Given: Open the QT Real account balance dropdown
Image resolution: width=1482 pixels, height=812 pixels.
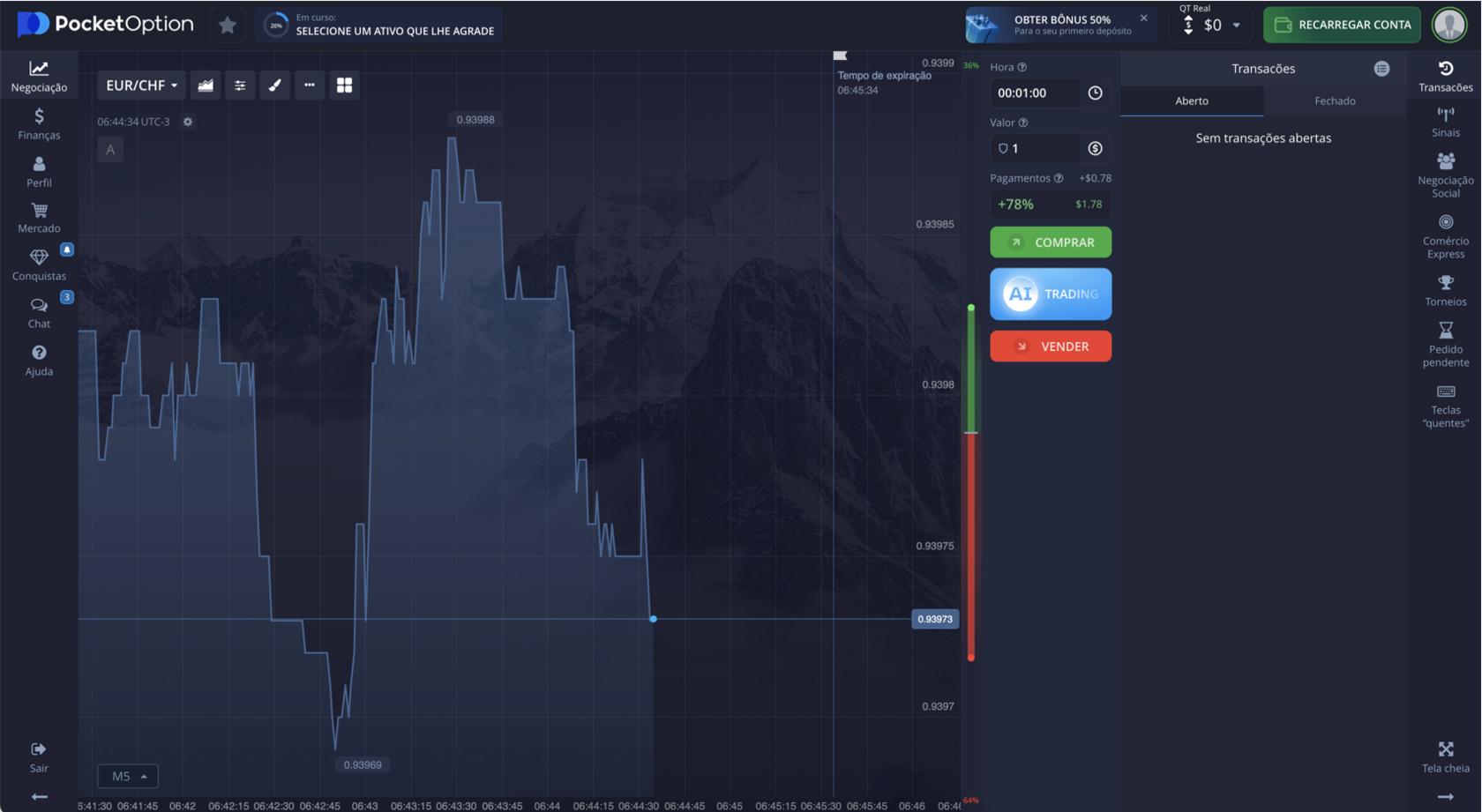Looking at the screenshot, I should pyautogui.click(x=1211, y=25).
